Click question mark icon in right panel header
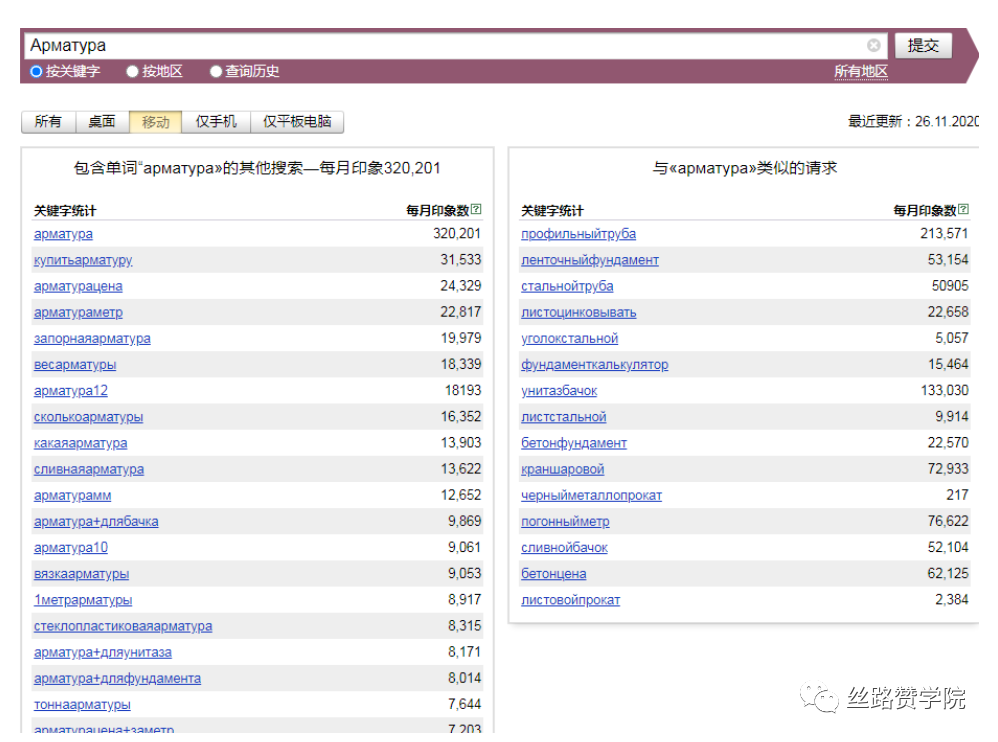 click(962, 209)
